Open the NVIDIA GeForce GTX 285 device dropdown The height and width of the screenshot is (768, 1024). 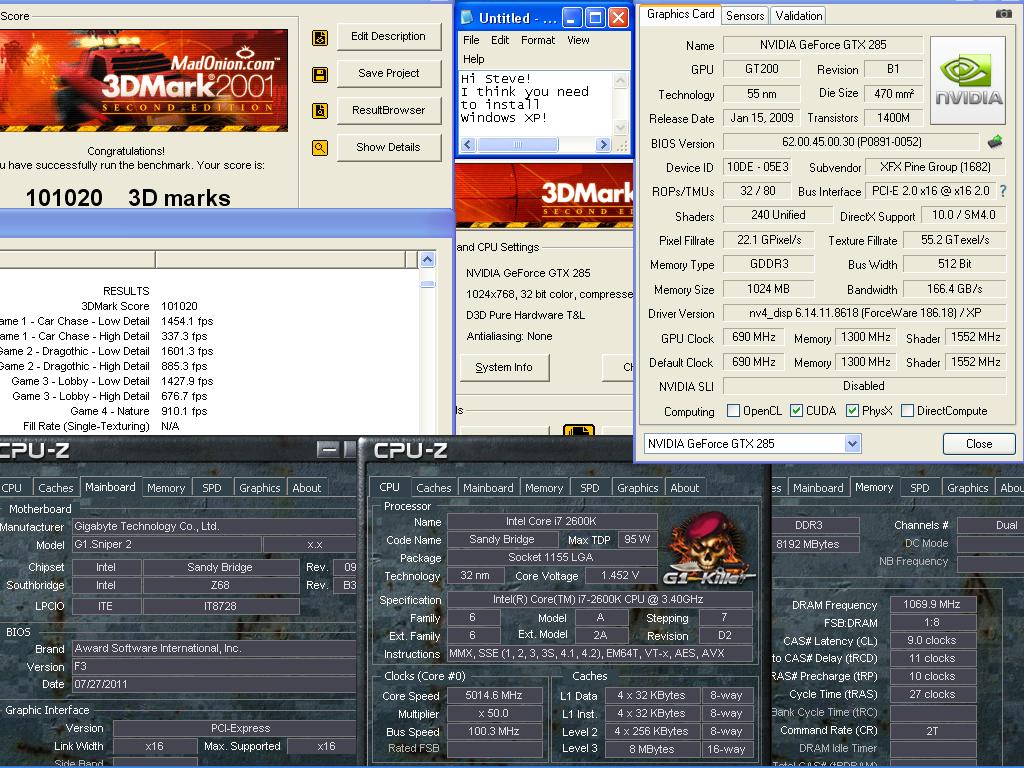pos(852,444)
